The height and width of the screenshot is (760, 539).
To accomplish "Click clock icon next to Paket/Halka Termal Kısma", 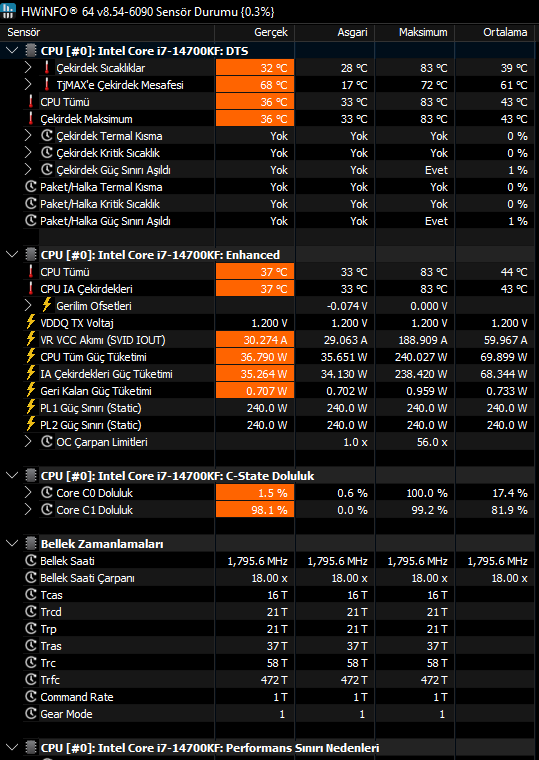I will point(31,187).
